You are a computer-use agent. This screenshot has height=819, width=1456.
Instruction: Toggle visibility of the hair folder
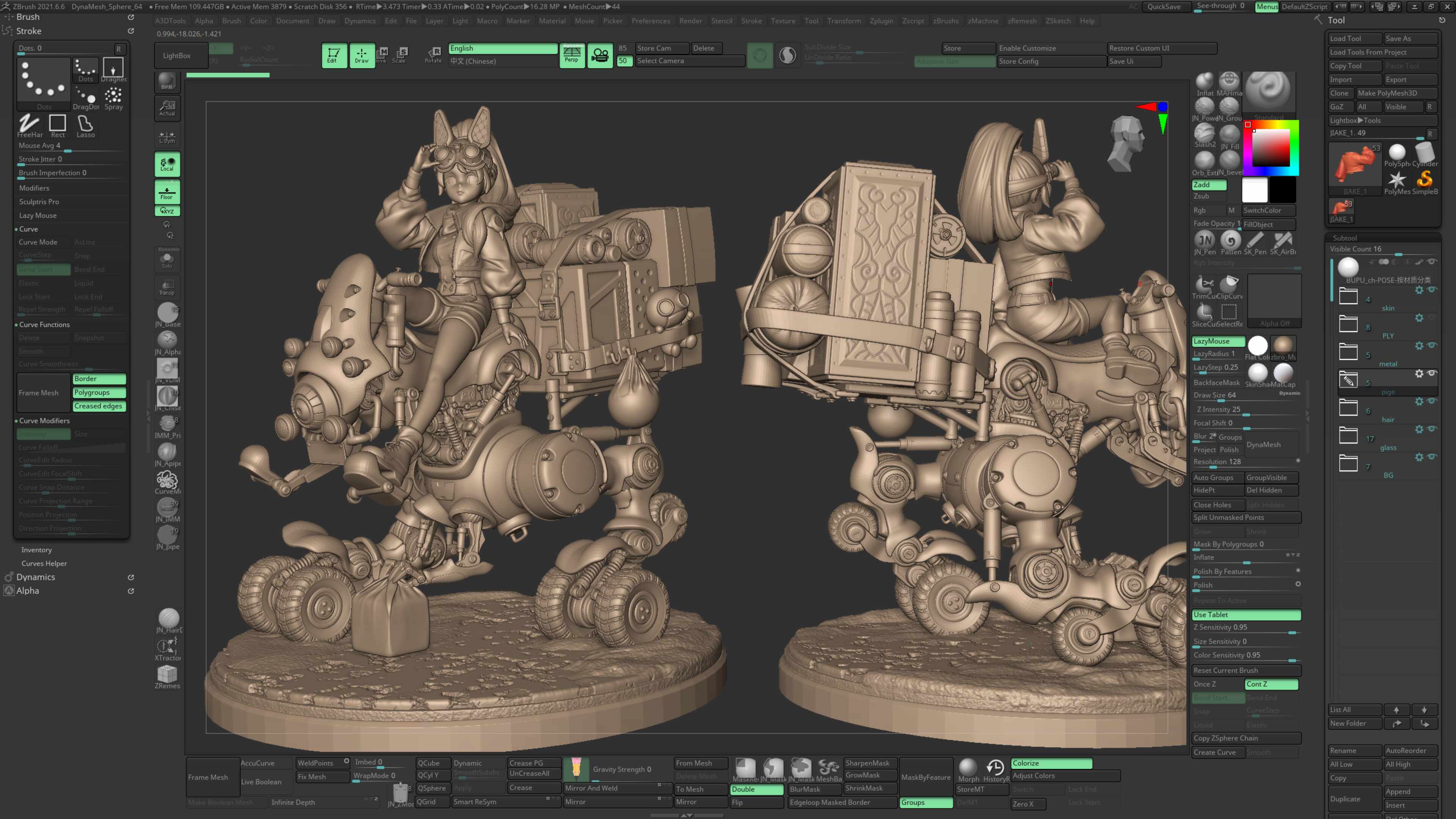tap(1432, 401)
